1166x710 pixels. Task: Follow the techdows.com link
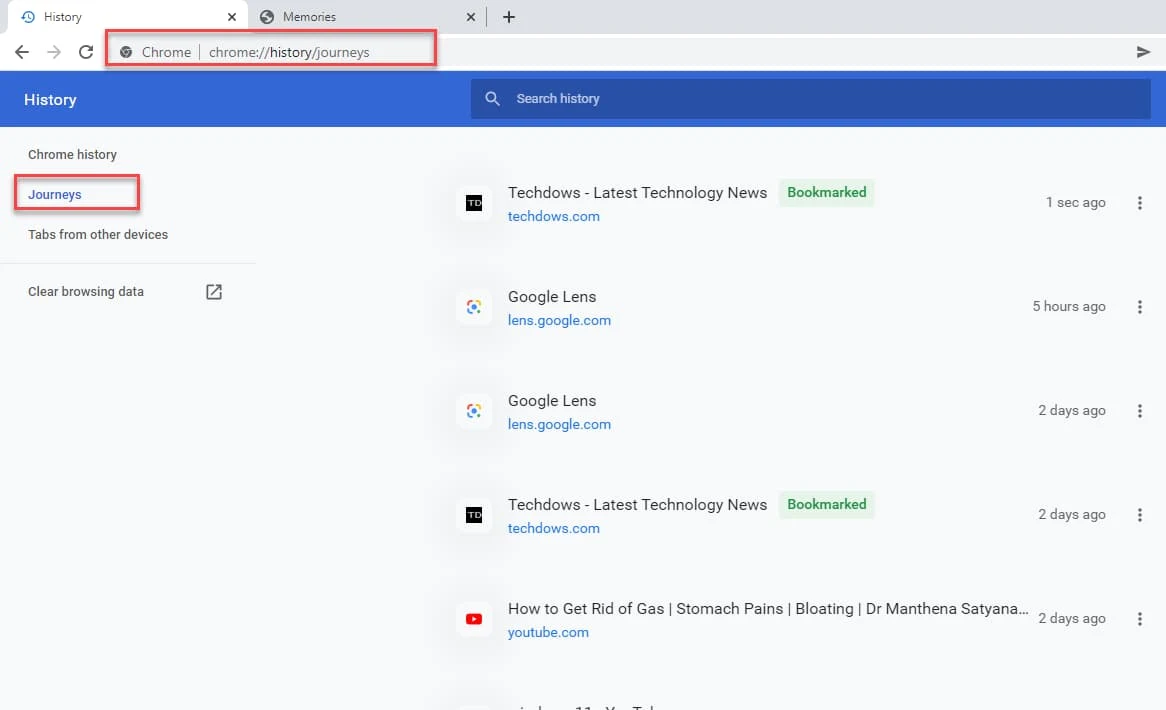click(x=553, y=216)
